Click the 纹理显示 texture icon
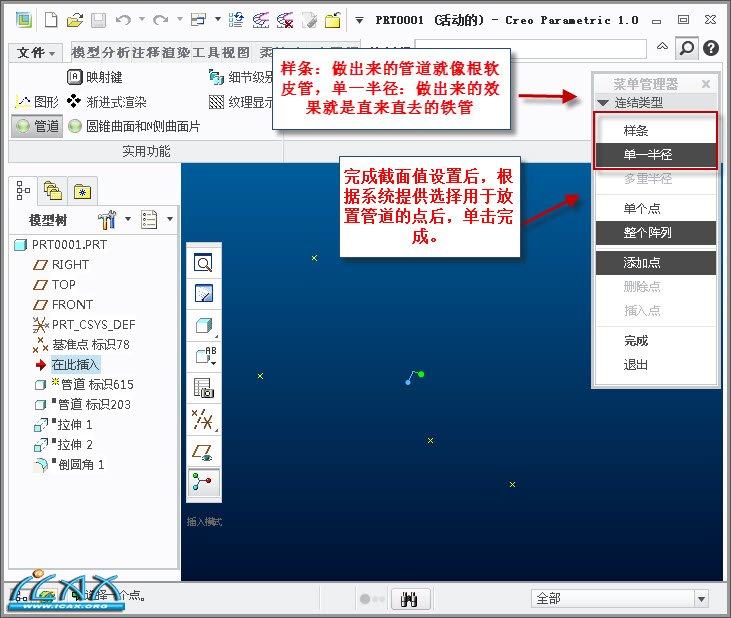The height and width of the screenshot is (618, 731). pyautogui.click(x=216, y=102)
